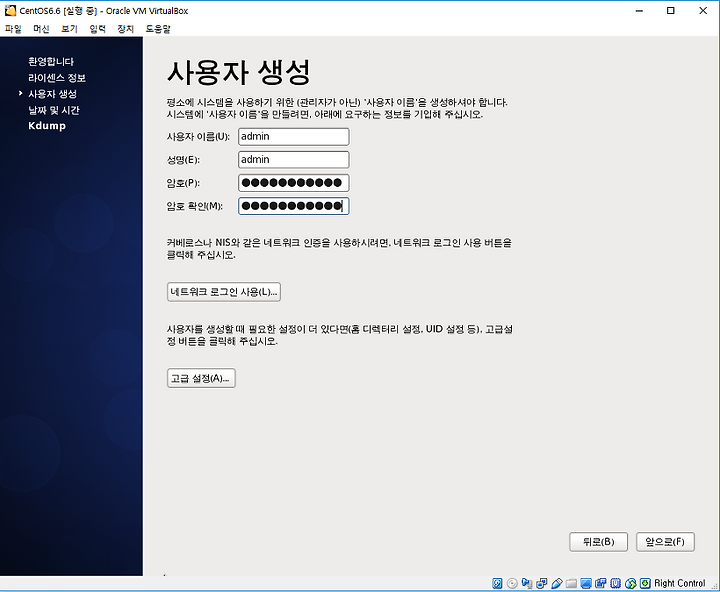720x592 pixels.
Task: Click the 환영합니다 sidebar step
Action: pyautogui.click(x=51, y=62)
